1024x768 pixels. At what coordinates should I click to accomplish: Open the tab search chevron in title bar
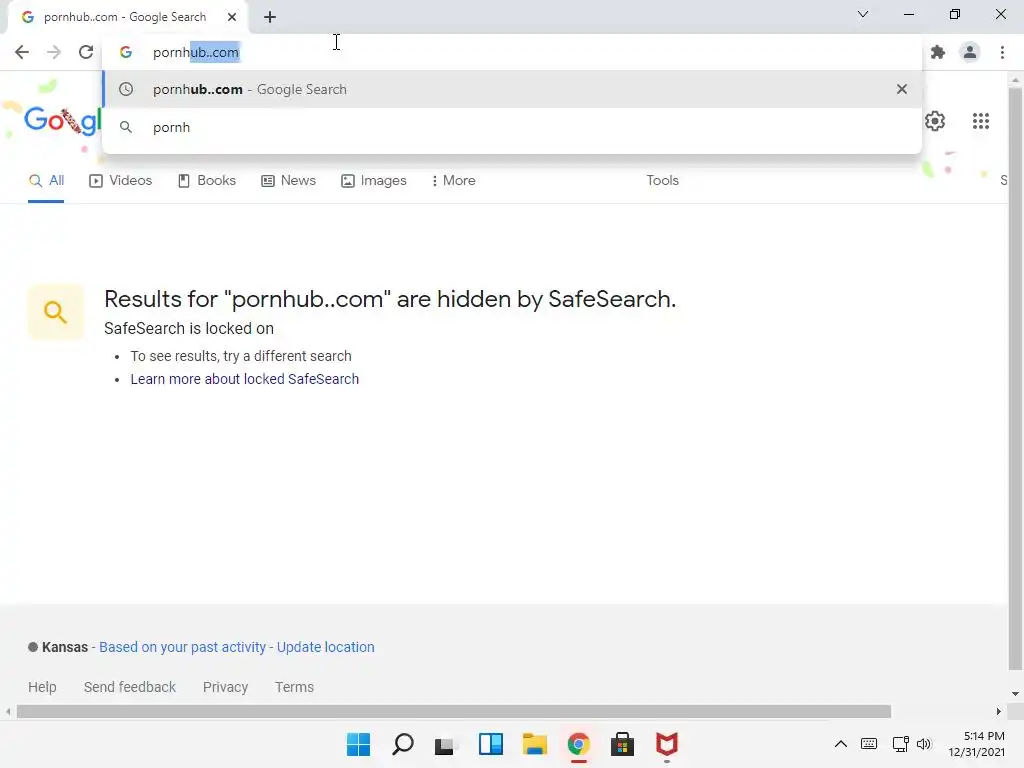[x=863, y=14]
